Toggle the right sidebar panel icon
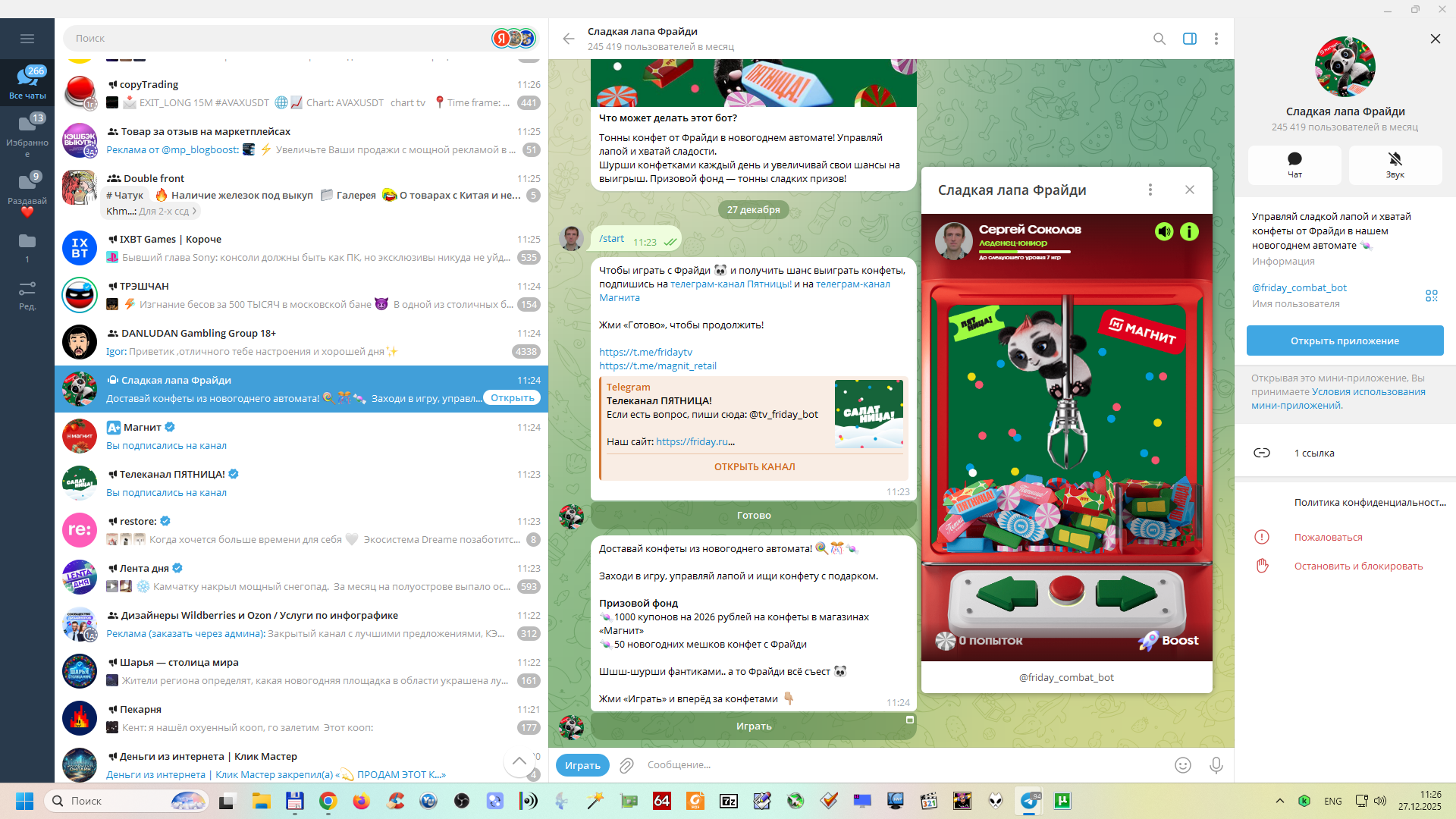This screenshot has height=819, width=1456. coord(1189,39)
